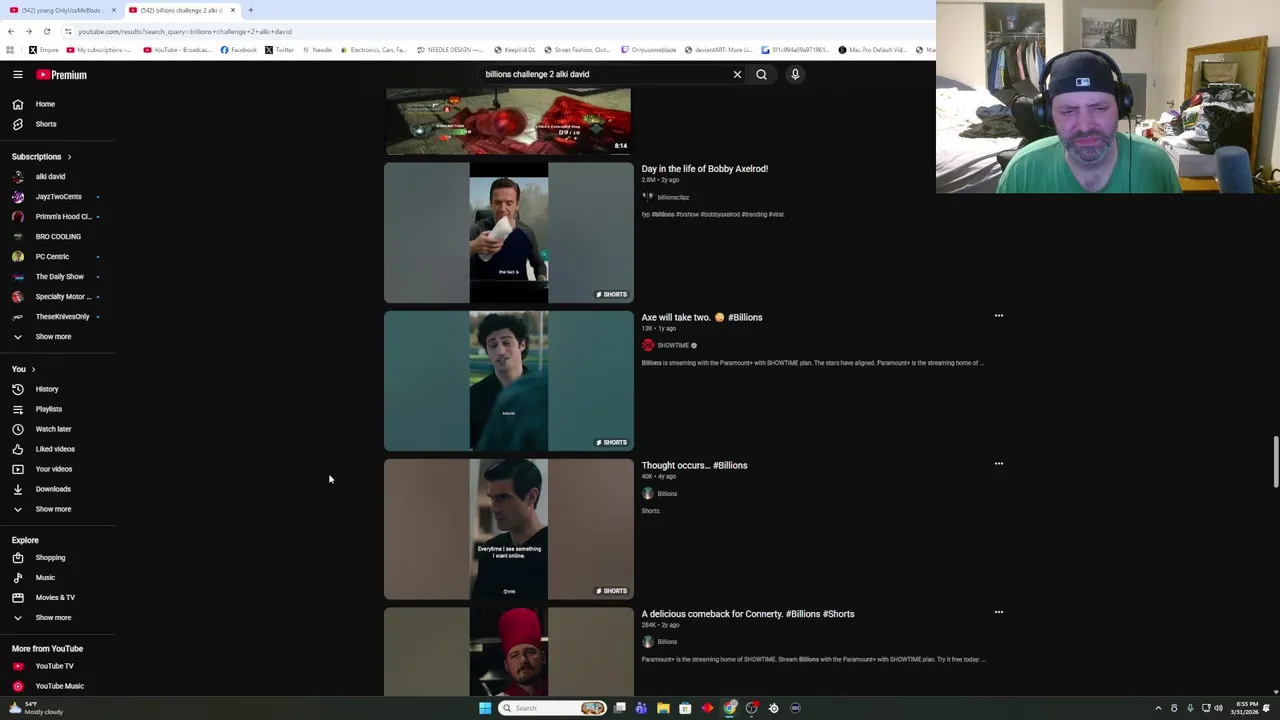Show hidden system tray icons
The height and width of the screenshot is (720, 1280).
1158,708
